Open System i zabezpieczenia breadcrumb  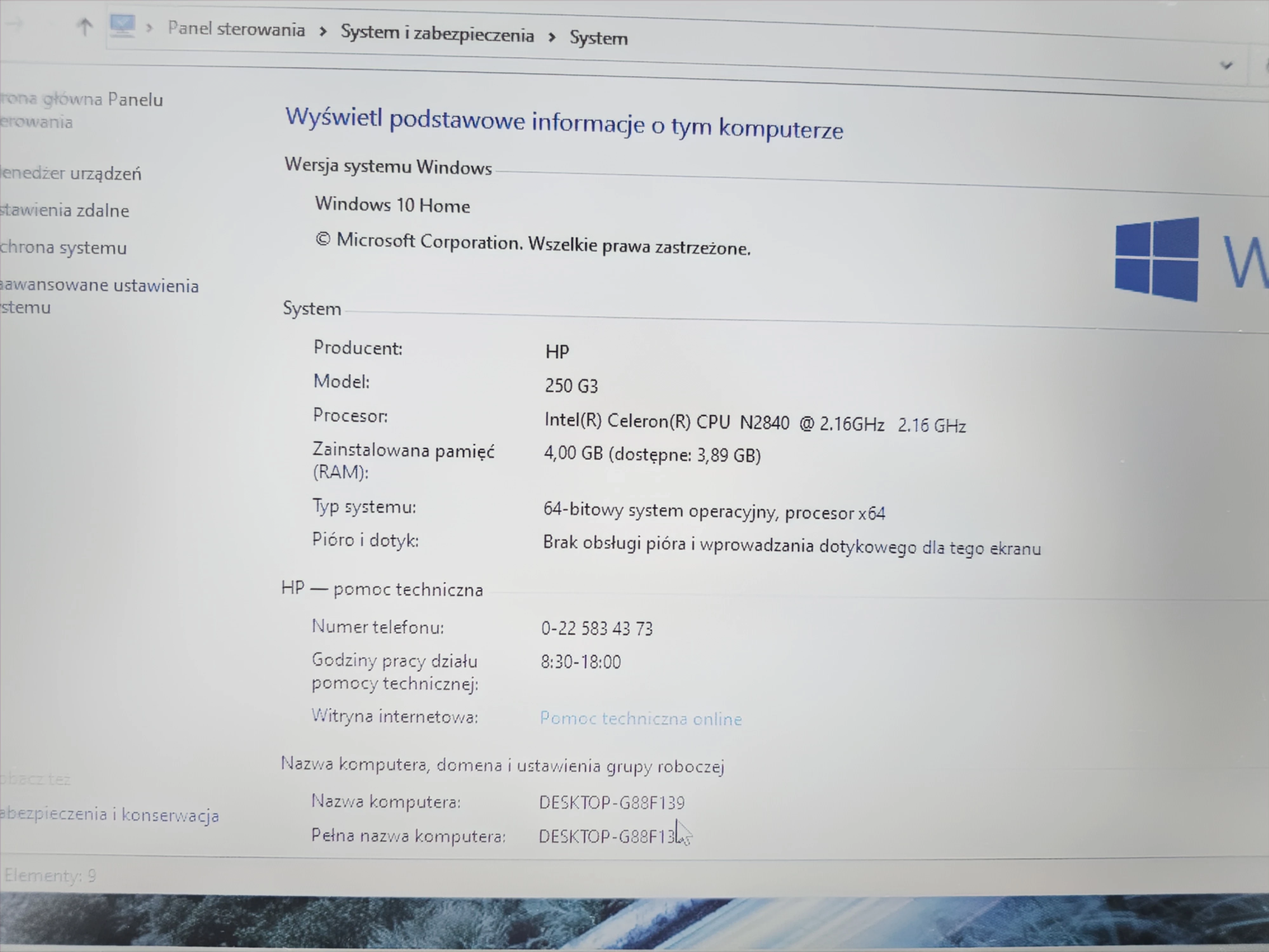tap(437, 34)
